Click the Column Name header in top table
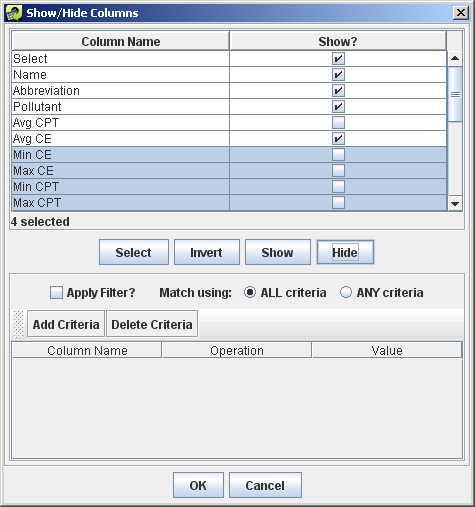475x507 pixels. (121, 41)
